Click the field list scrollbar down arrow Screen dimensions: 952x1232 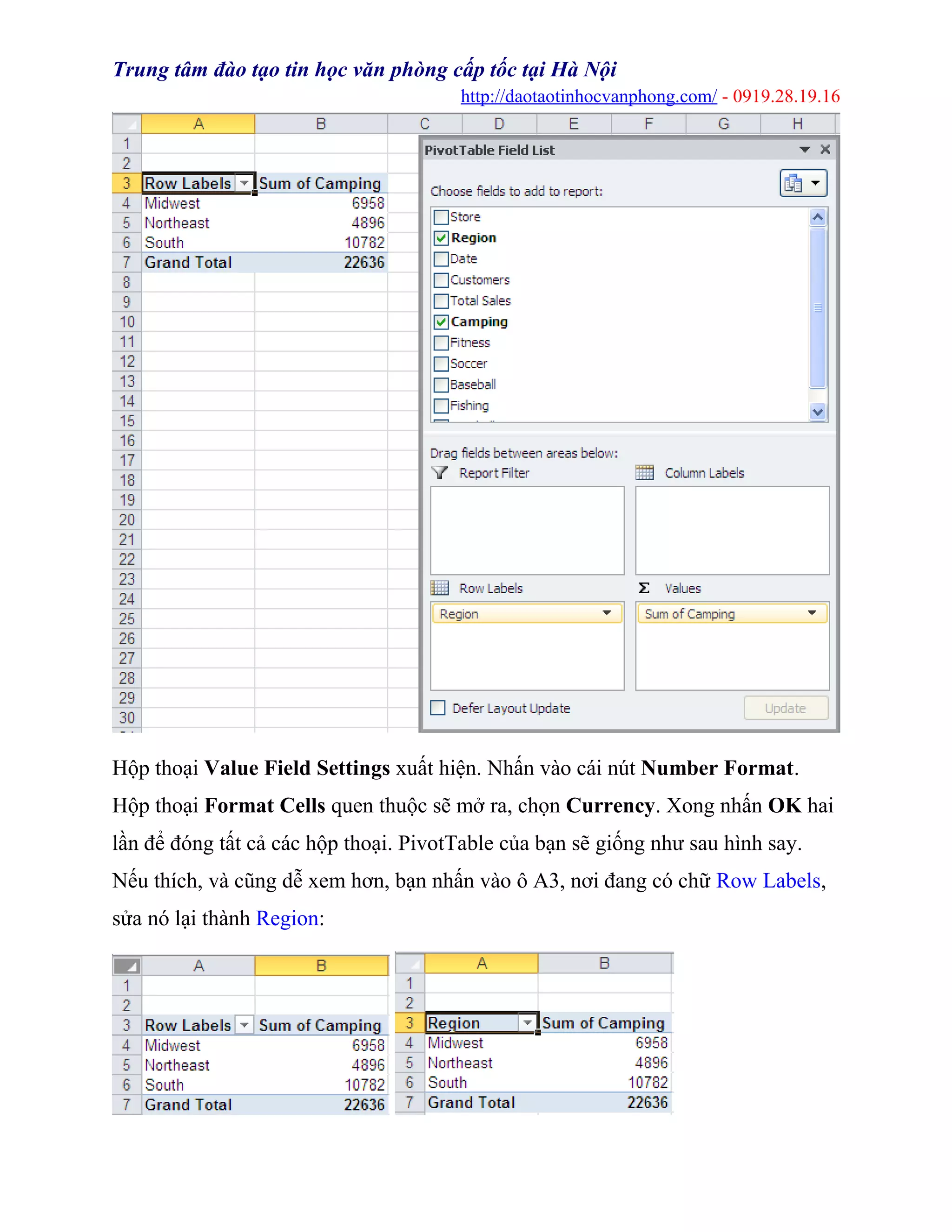click(x=818, y=412)
